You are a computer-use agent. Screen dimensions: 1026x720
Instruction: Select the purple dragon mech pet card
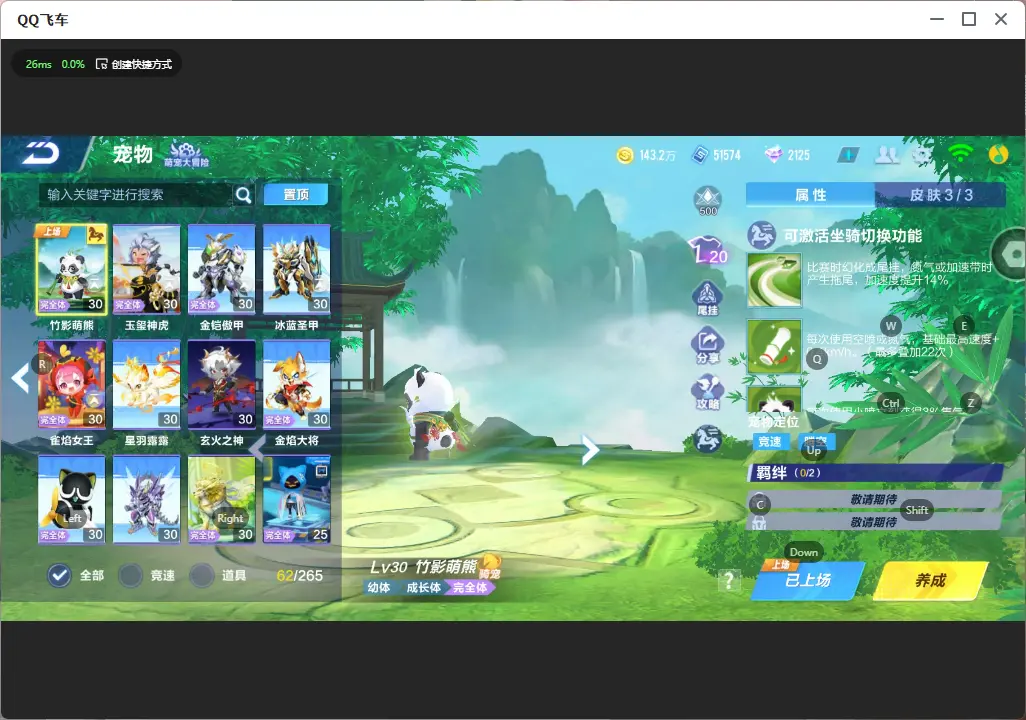(x=147, y=500)
